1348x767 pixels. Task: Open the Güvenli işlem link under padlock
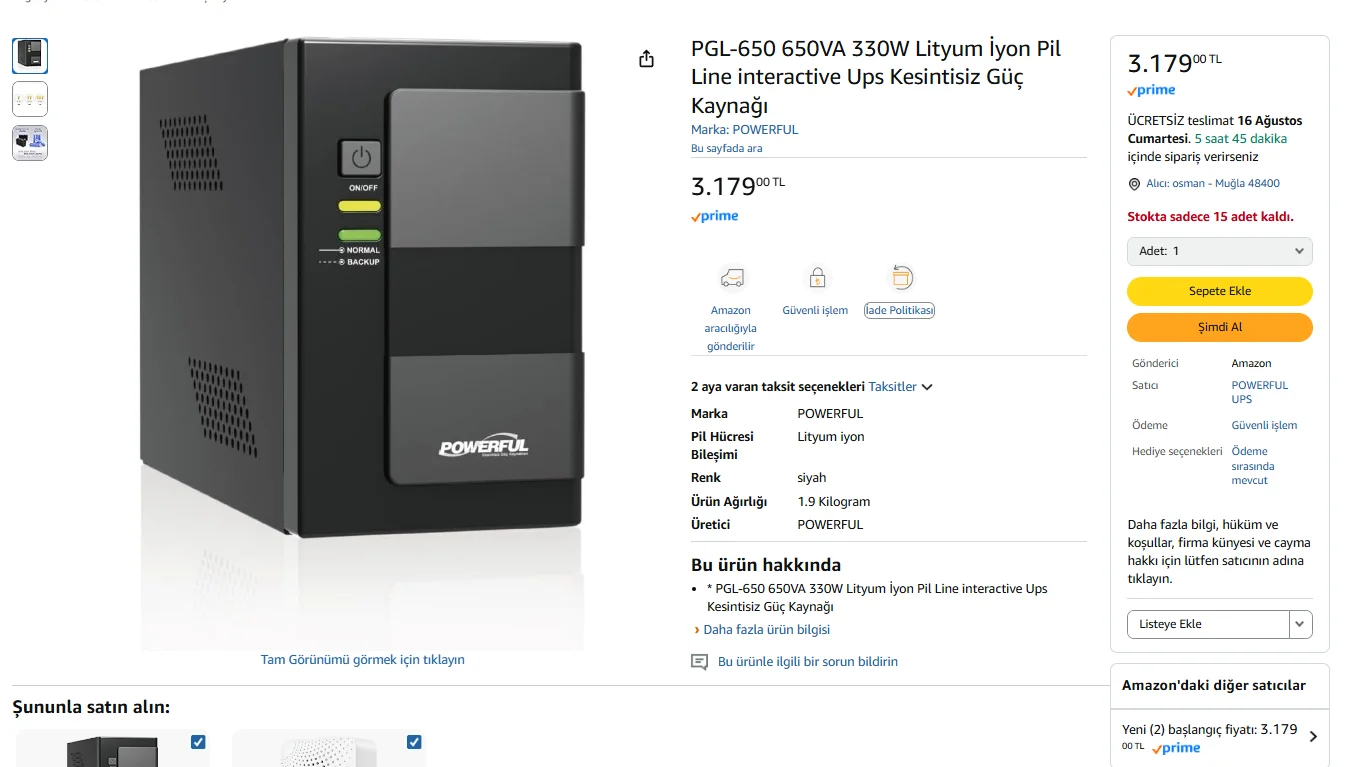(815, 311)
